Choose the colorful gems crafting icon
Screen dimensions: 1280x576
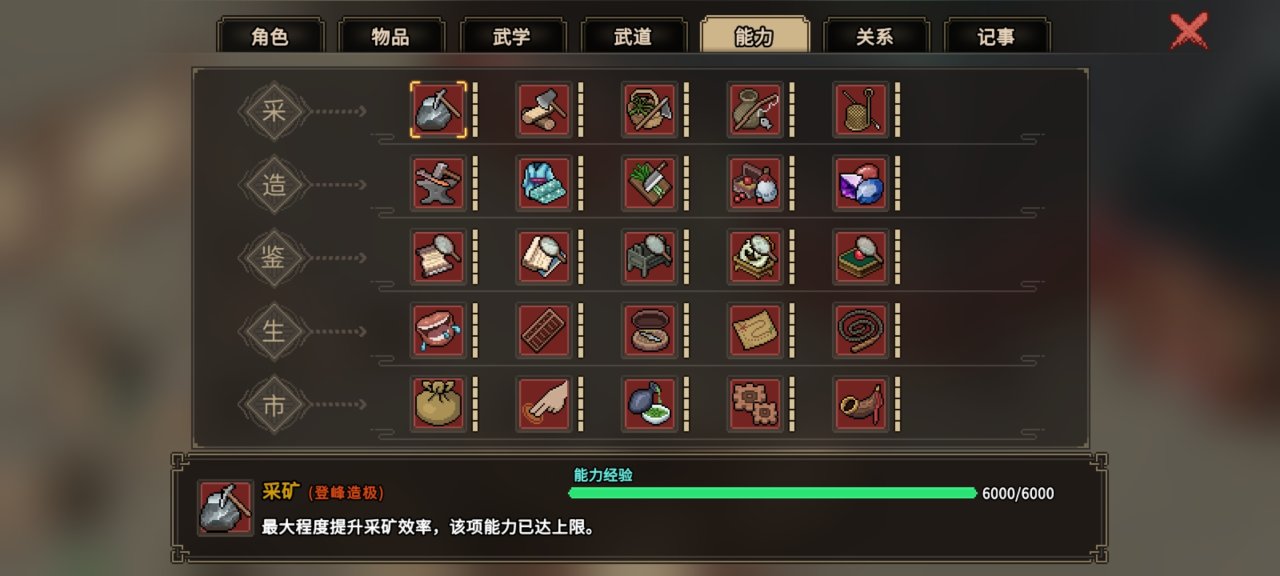tap(861, 183)
